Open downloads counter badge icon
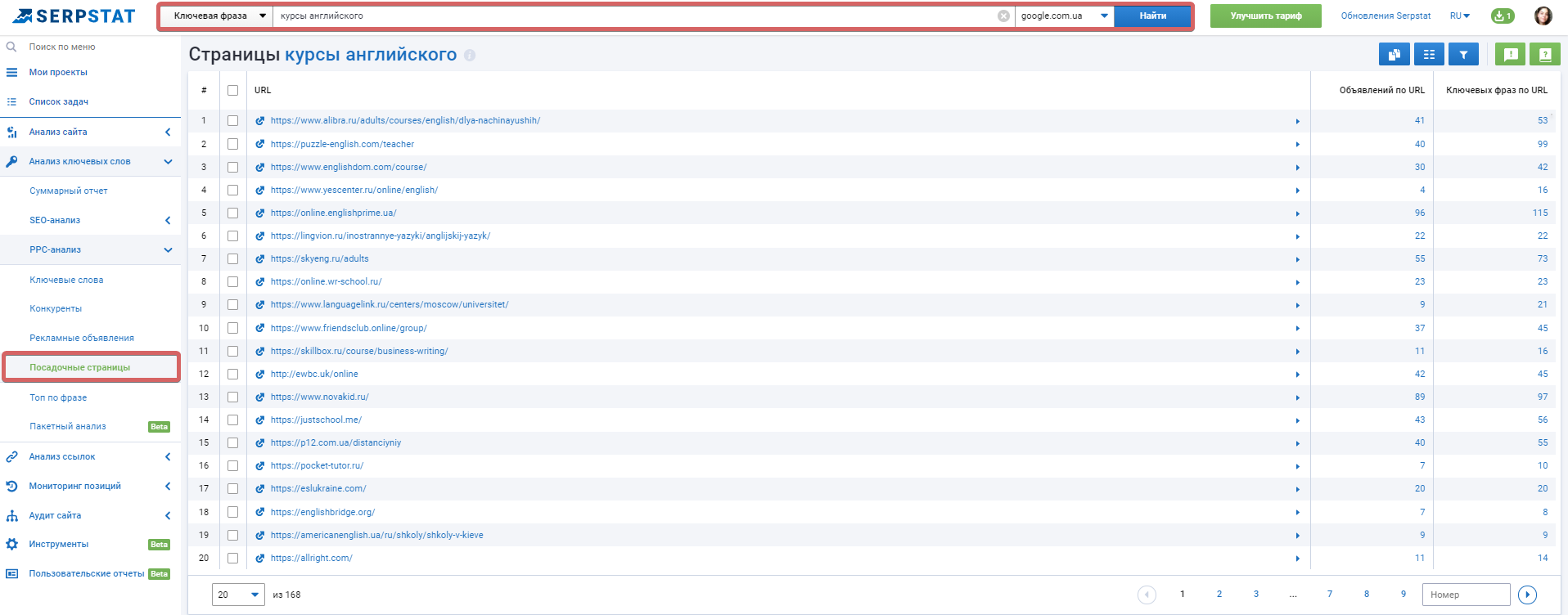This screenshot has width=1568, height=615. [1503, 16]
